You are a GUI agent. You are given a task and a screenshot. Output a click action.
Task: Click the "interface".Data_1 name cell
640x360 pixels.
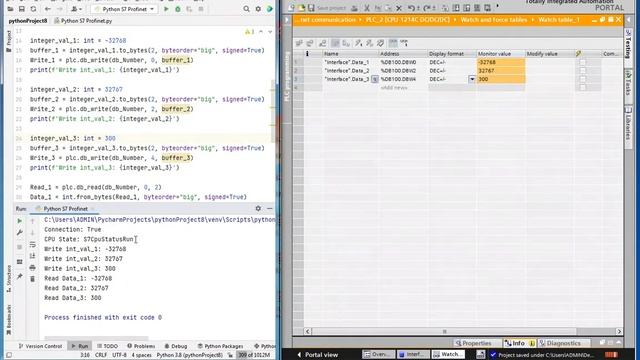(x=350, y=62)
